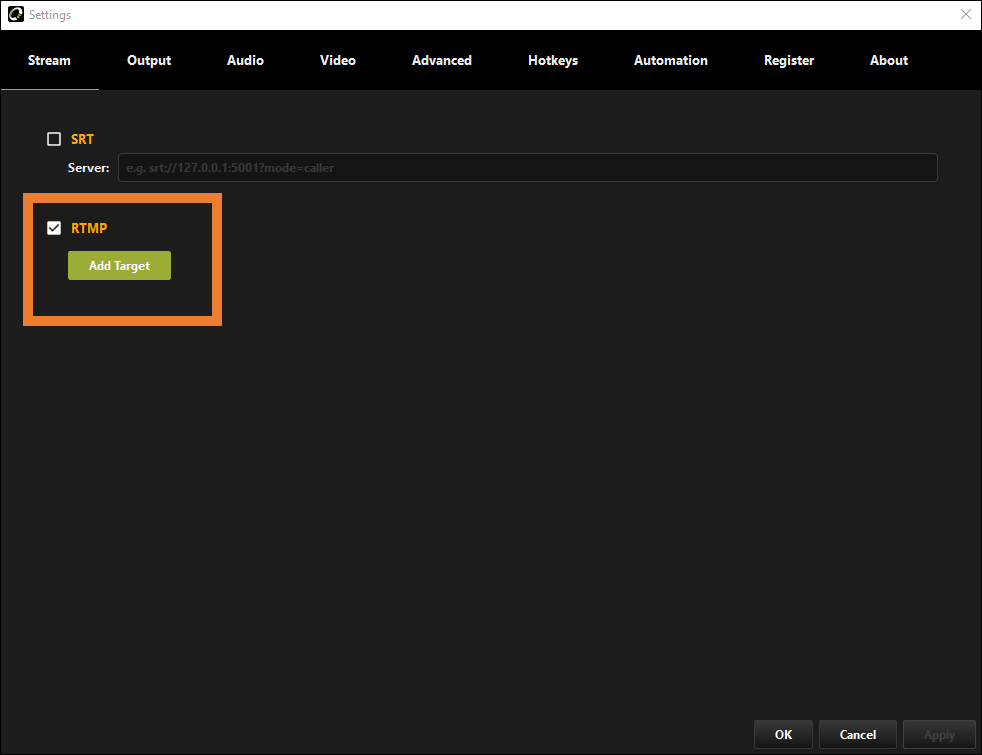The image size is (982, 755).
Task: Uncheck the RTMP checkbox
Action: (x=54, y=228)
